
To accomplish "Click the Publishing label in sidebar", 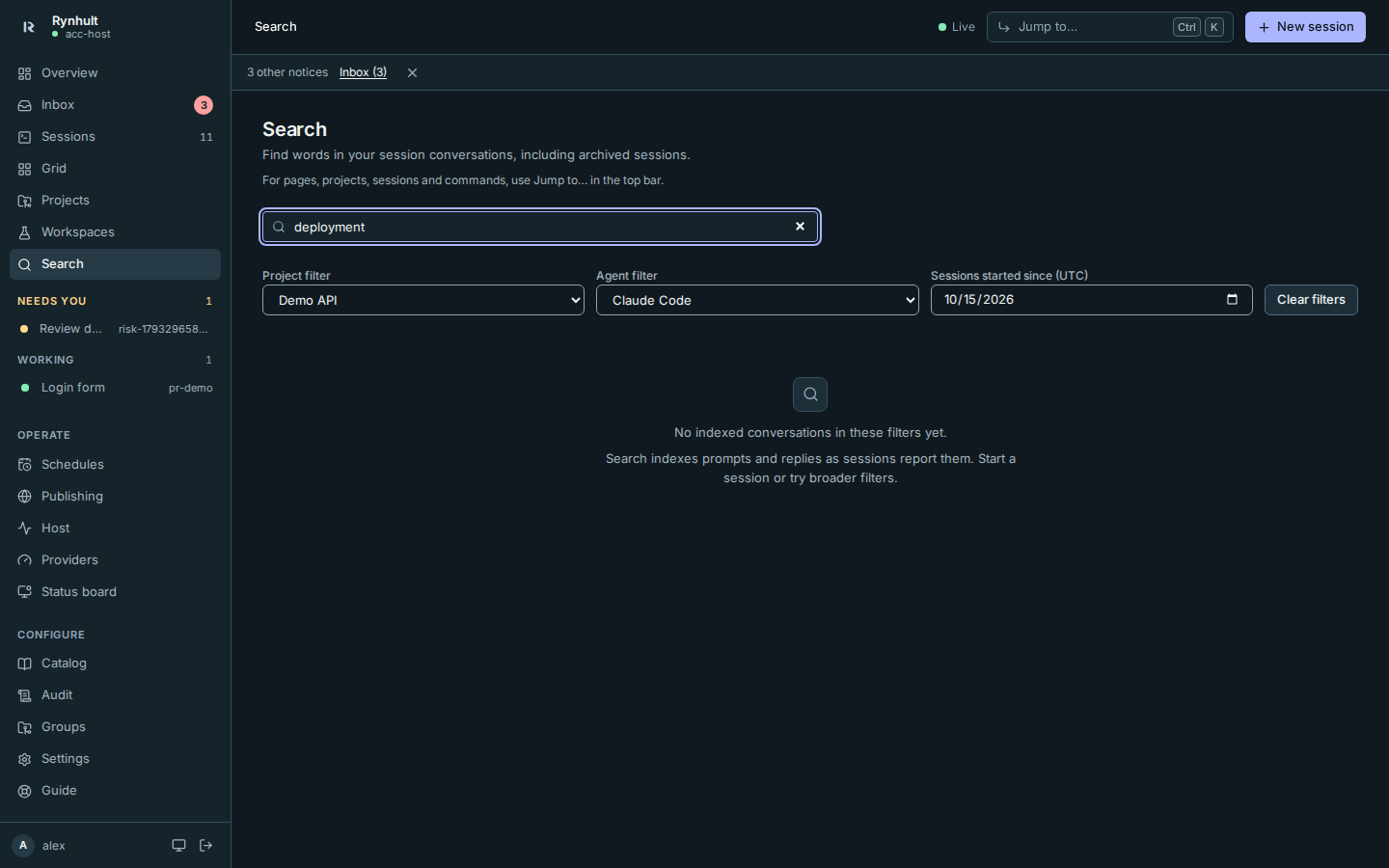I will click(72, 497).
